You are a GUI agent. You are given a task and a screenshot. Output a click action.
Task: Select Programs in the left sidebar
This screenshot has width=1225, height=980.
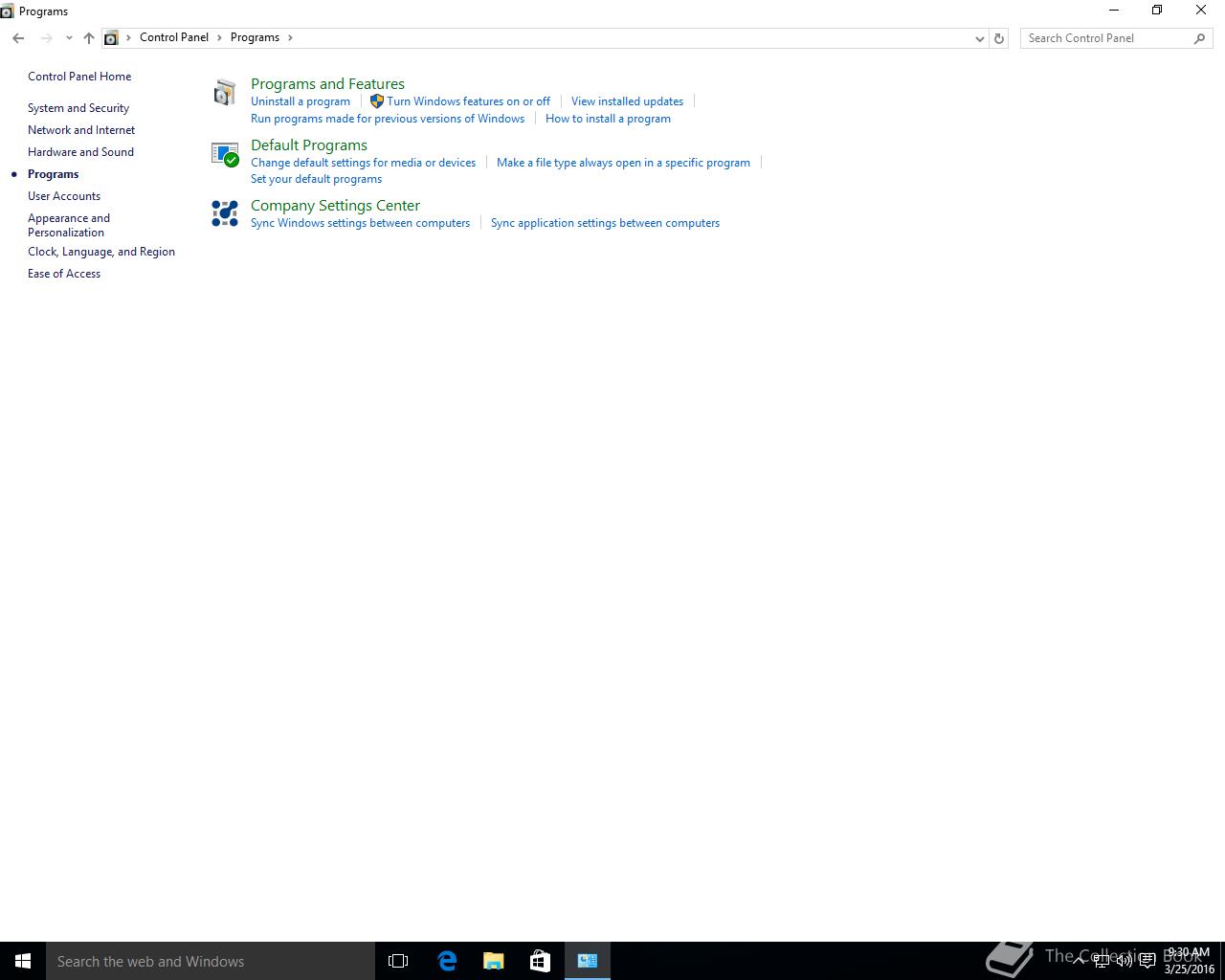(x=54, y=174)
